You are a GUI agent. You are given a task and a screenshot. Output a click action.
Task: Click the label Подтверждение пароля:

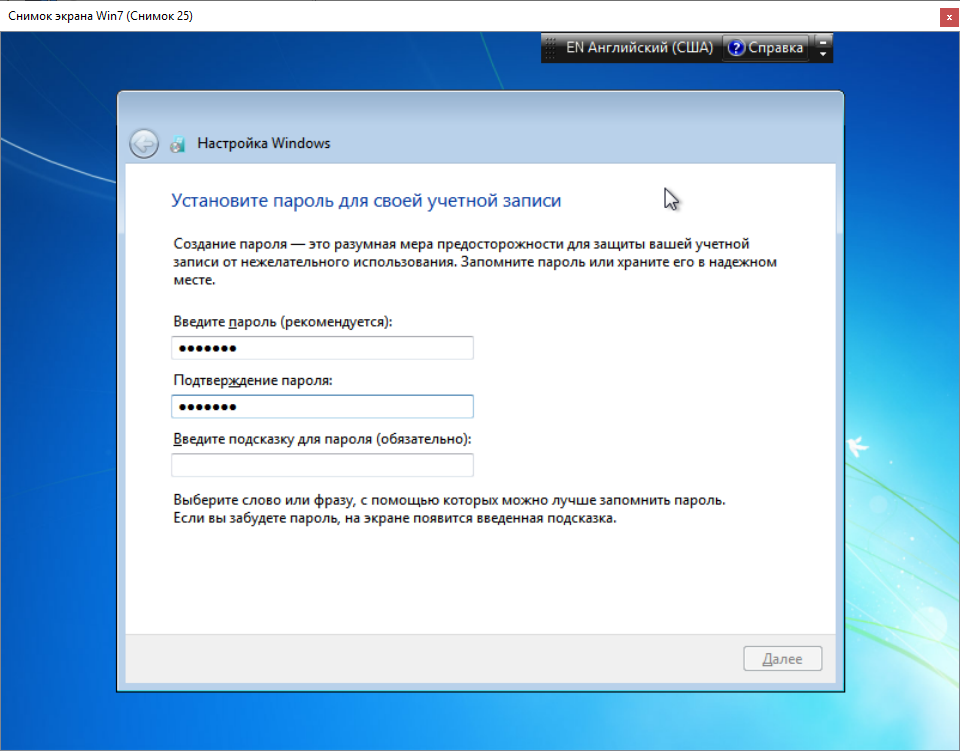253,380
